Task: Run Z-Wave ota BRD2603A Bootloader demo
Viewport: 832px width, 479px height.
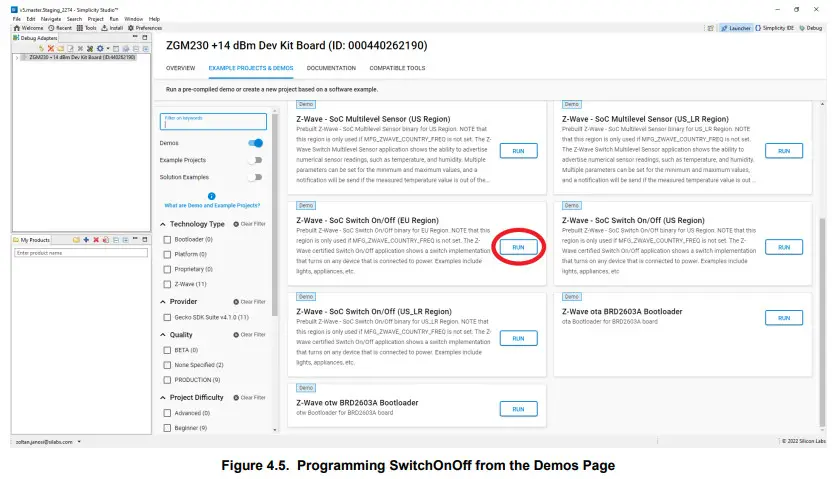Action: coord(784,318)
